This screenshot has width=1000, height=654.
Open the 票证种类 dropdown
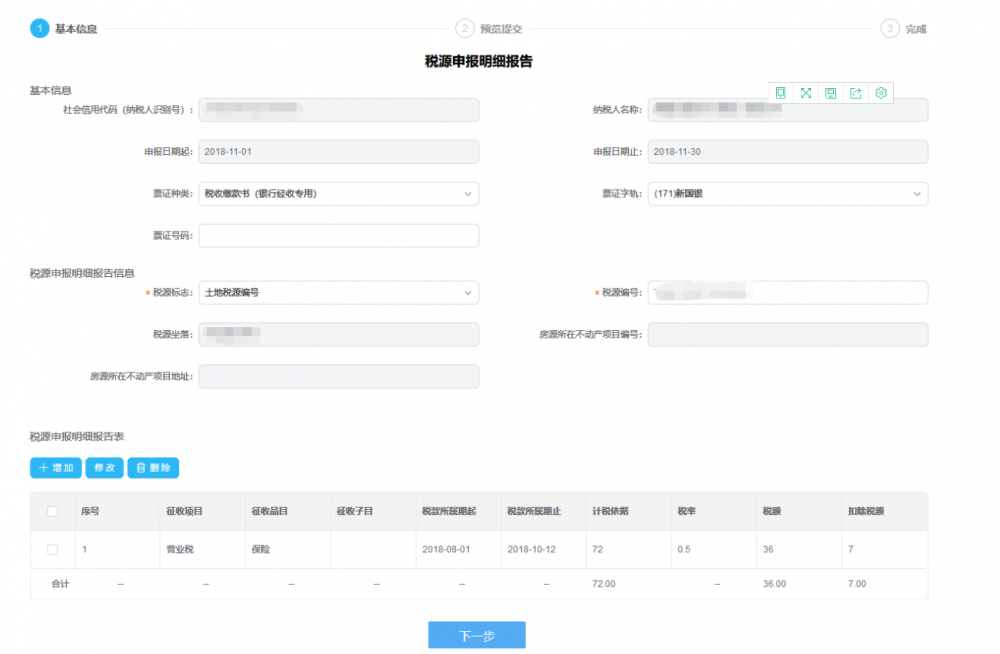pos(338,194)
